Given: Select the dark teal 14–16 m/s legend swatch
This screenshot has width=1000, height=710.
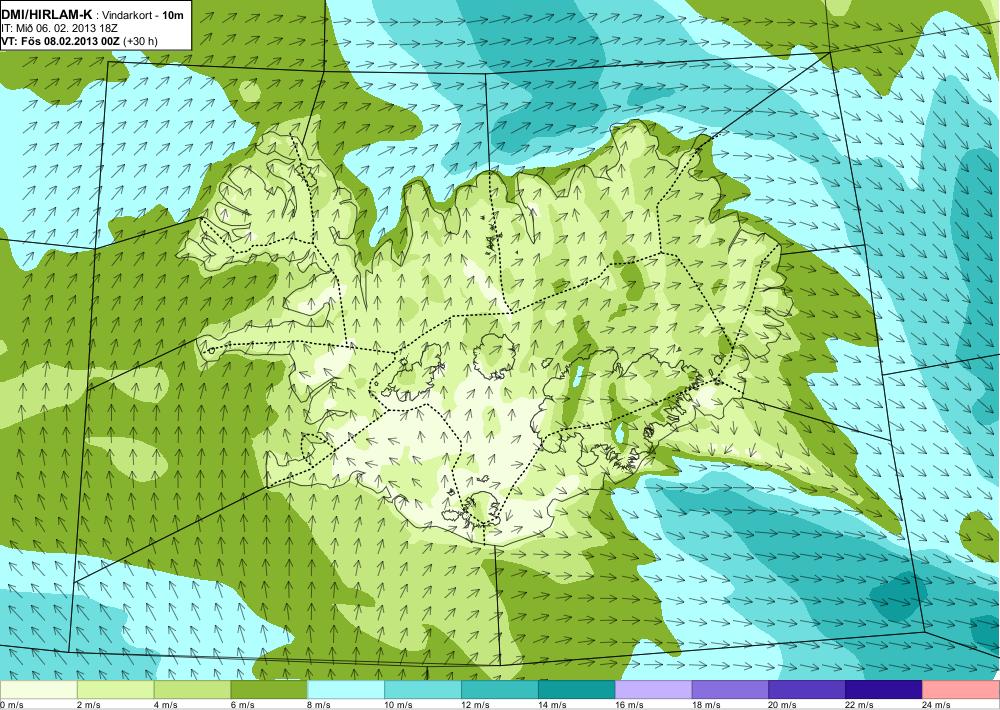Looking at the screenshot, I should [x=577, y=690].
